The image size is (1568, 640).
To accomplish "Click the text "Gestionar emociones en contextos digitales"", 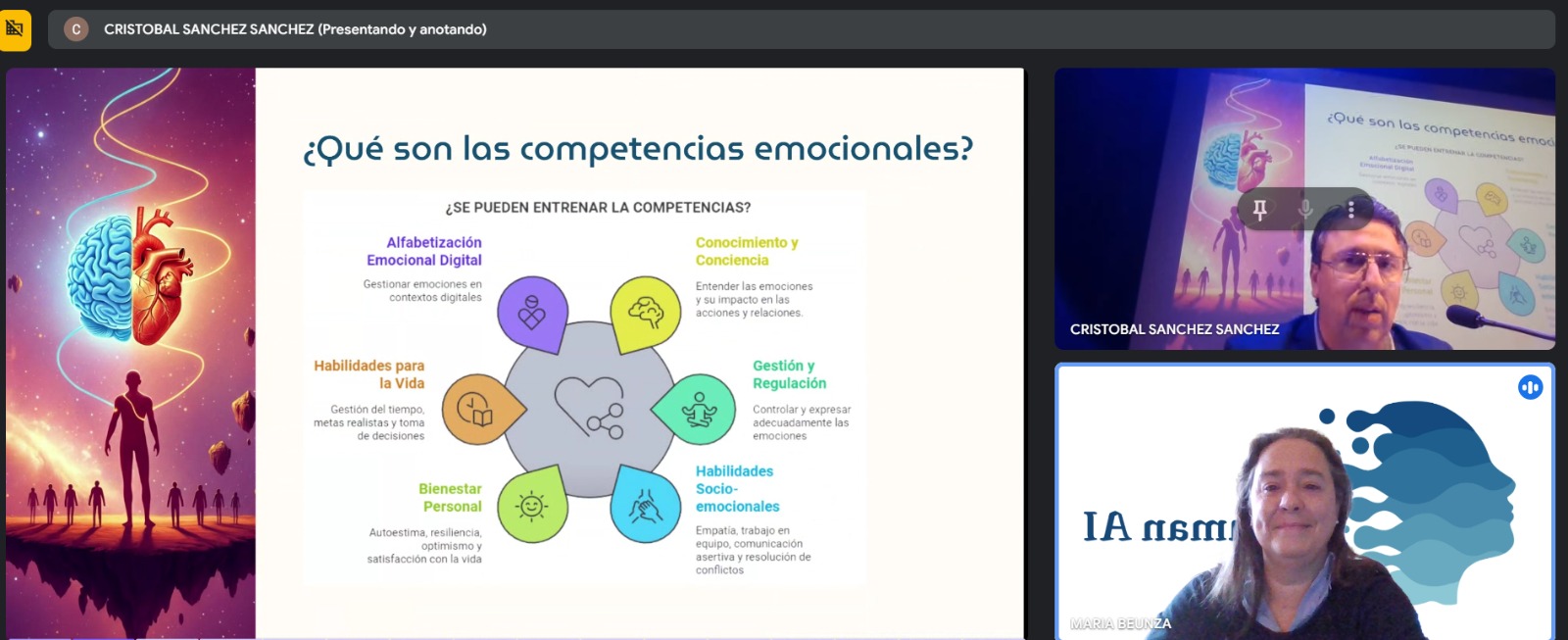I will [422, 291].
